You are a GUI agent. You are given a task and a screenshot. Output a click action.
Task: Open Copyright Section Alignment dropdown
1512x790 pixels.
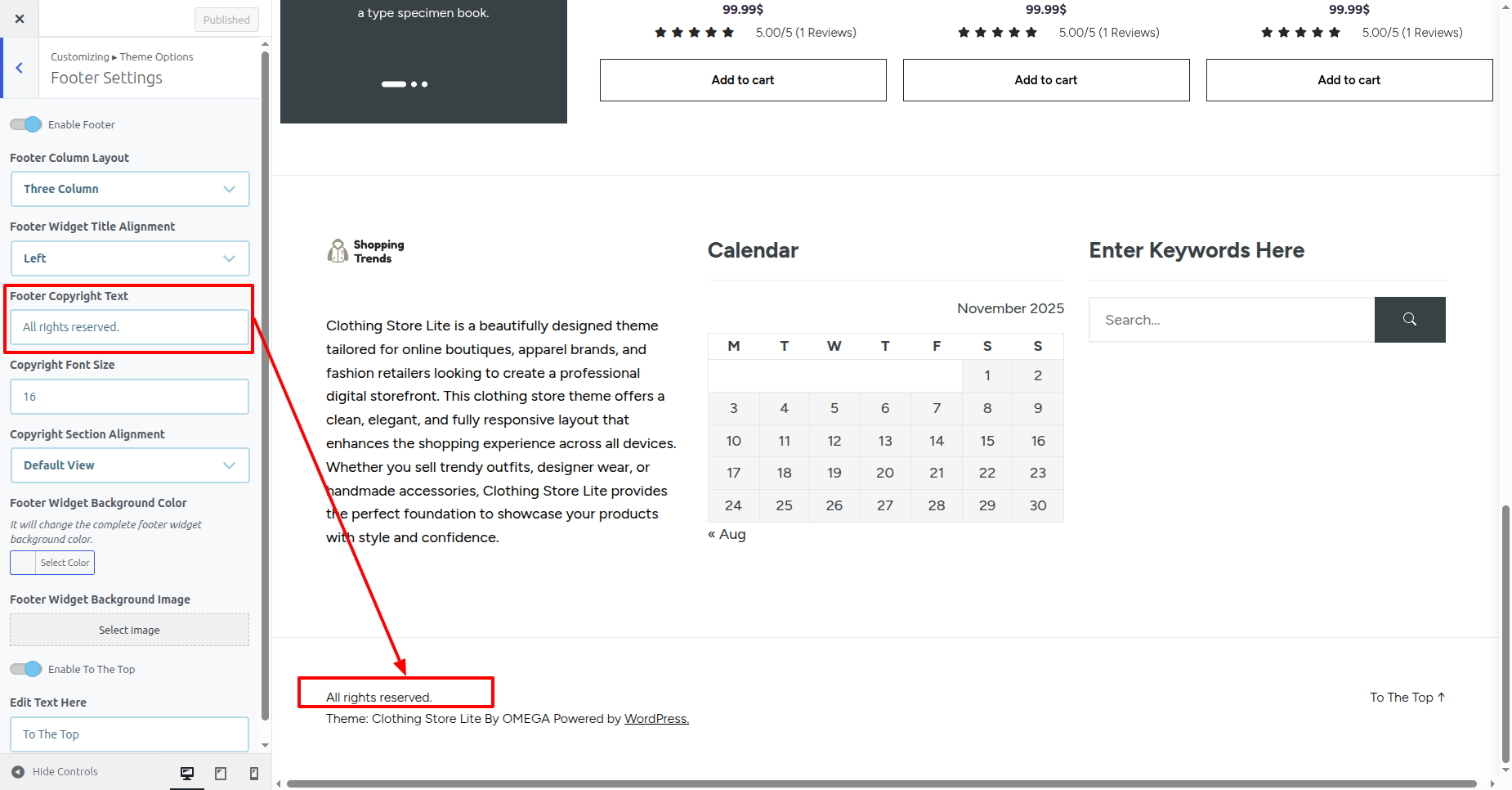[x=130, y=465]
